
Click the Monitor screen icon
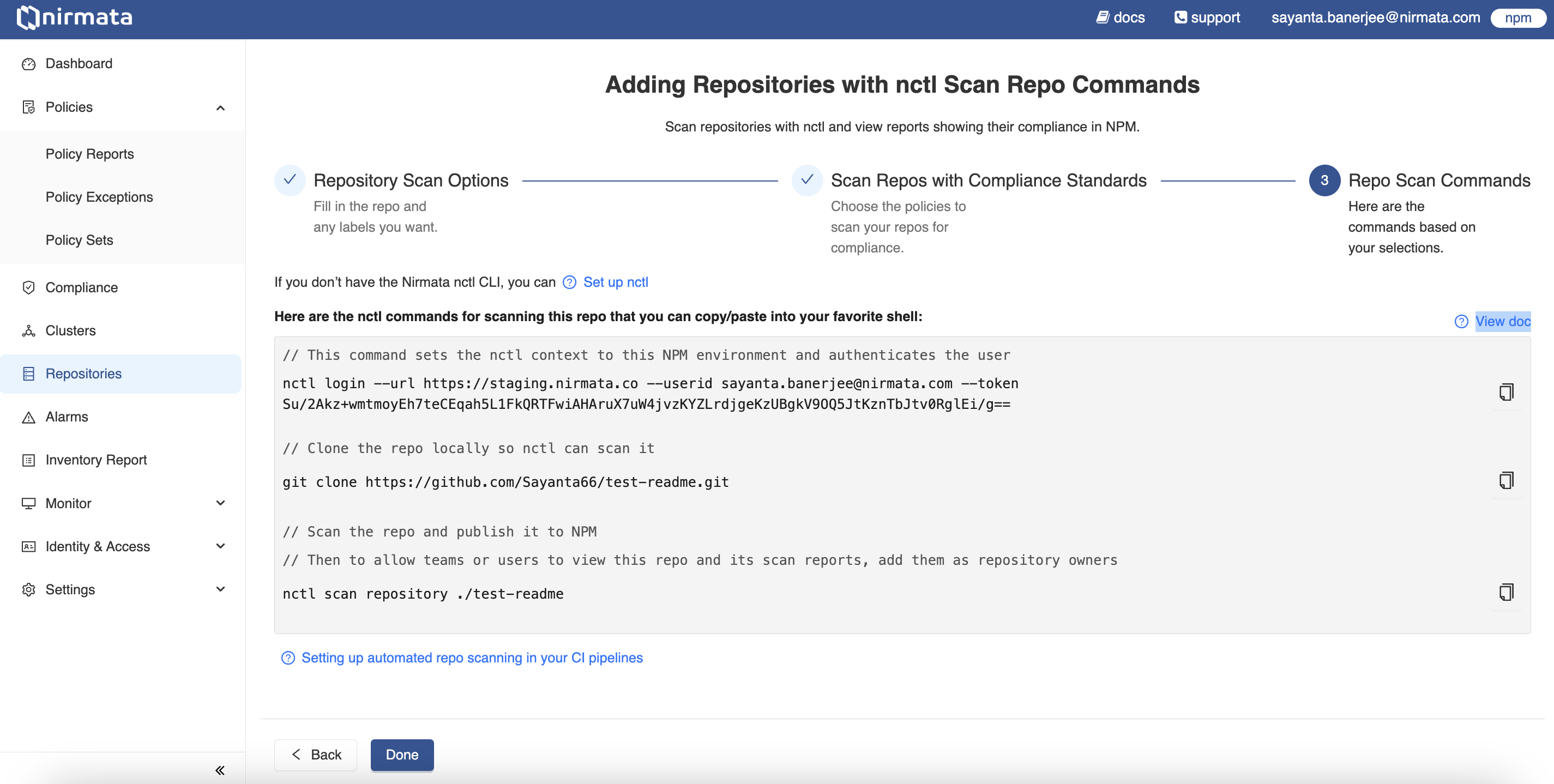28,504
